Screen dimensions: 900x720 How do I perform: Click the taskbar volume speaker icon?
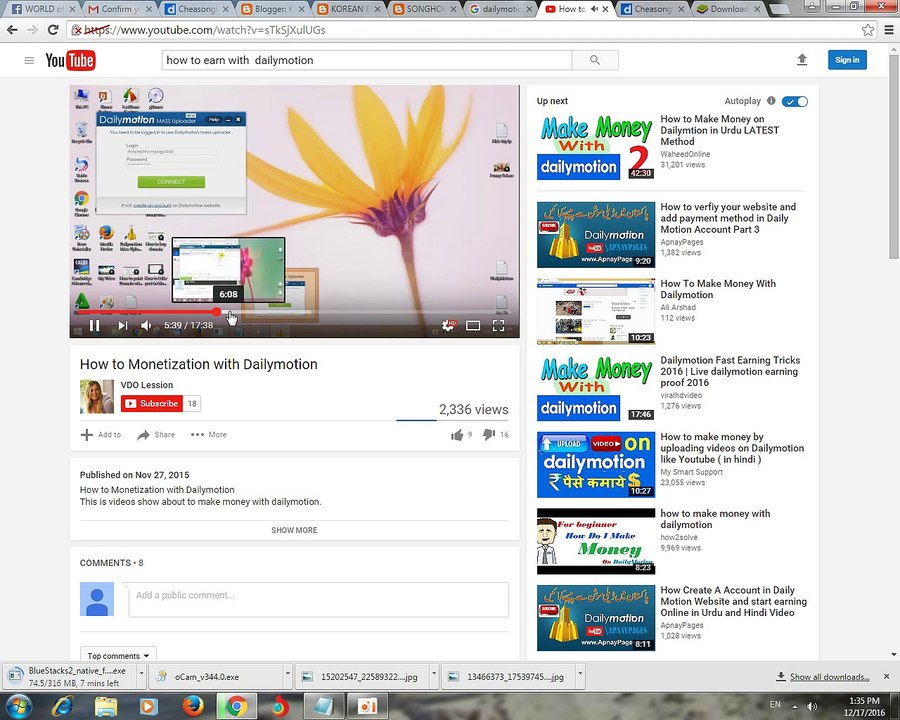[x=812, y=706]
